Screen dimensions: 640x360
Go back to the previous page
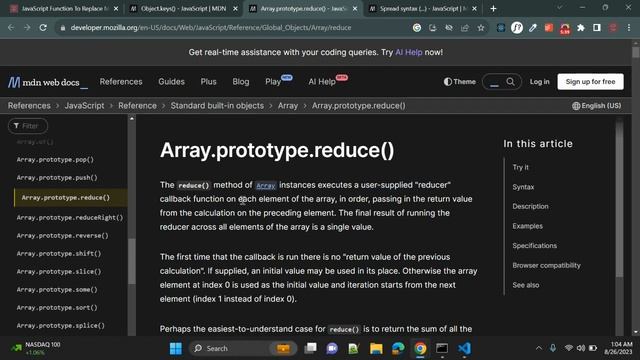point(11,27)
